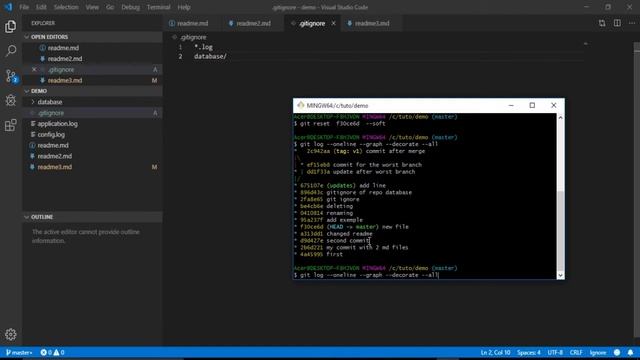
Task: Click terminal window vertical scrollbar thumb
Action: coord(560,230)
